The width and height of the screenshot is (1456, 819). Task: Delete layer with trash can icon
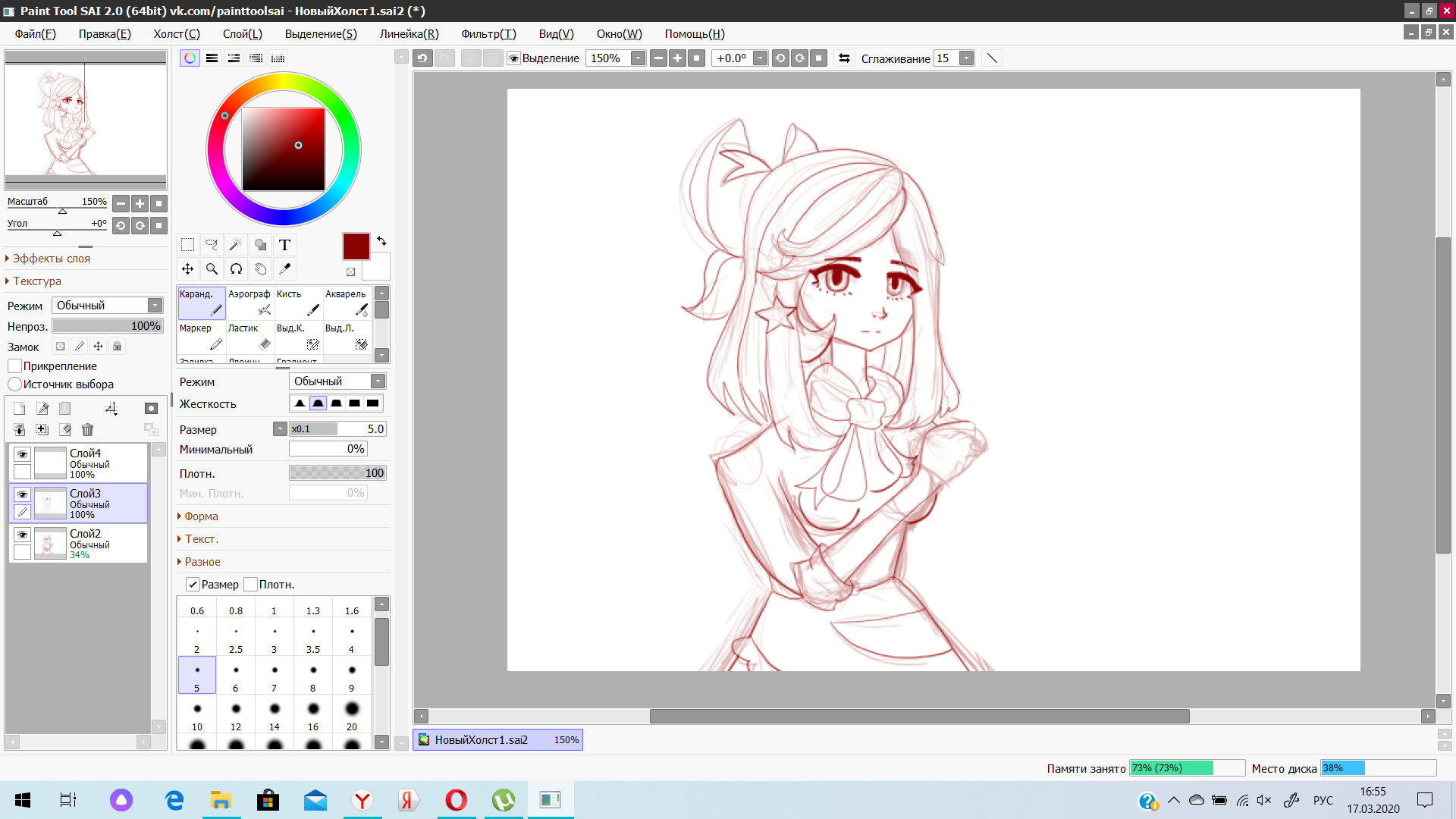[87, 430]
